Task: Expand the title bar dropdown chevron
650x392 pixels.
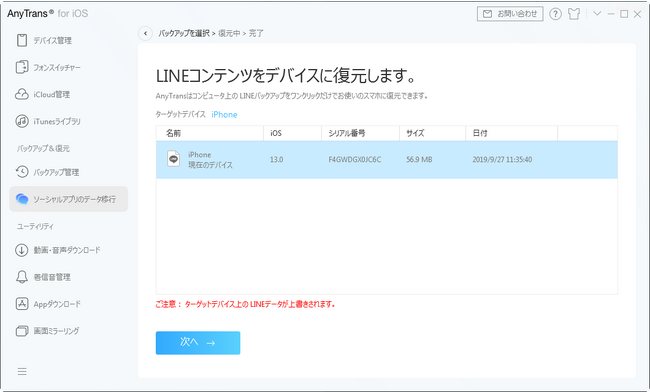Action: [597, 14]
